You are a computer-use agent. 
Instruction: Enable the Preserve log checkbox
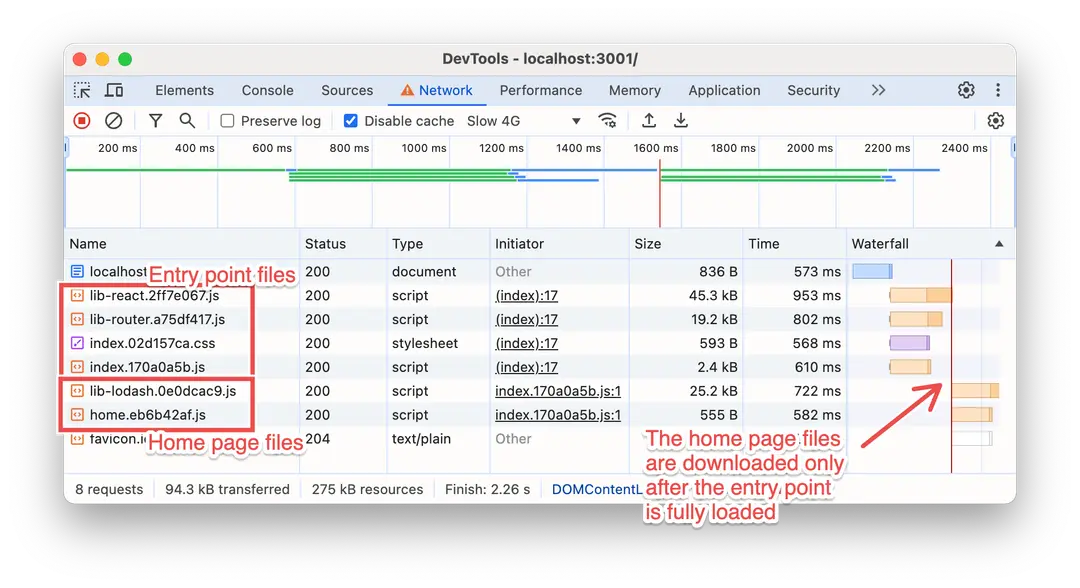point(228,121)
